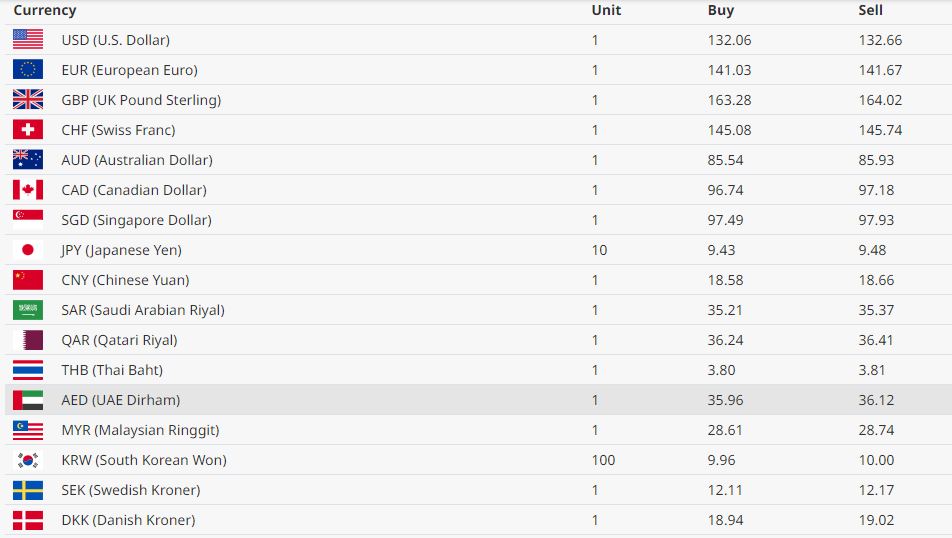Image resolution: width=952 pixels, height=538 pixels.
Task: Click the Qatari flag icon
Action: pos(28,340)
